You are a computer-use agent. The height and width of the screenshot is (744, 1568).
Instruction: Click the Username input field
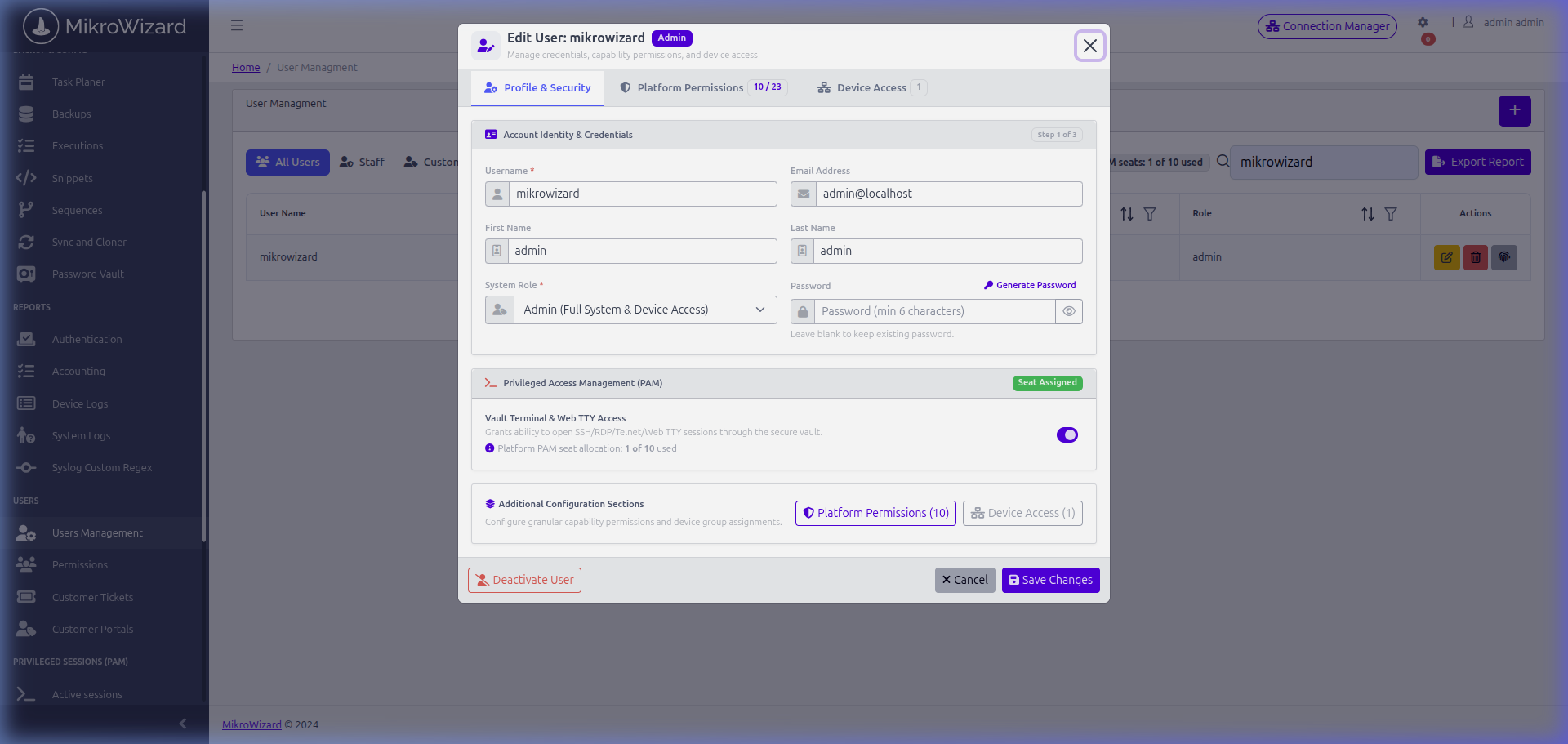[x=643, y=194]
